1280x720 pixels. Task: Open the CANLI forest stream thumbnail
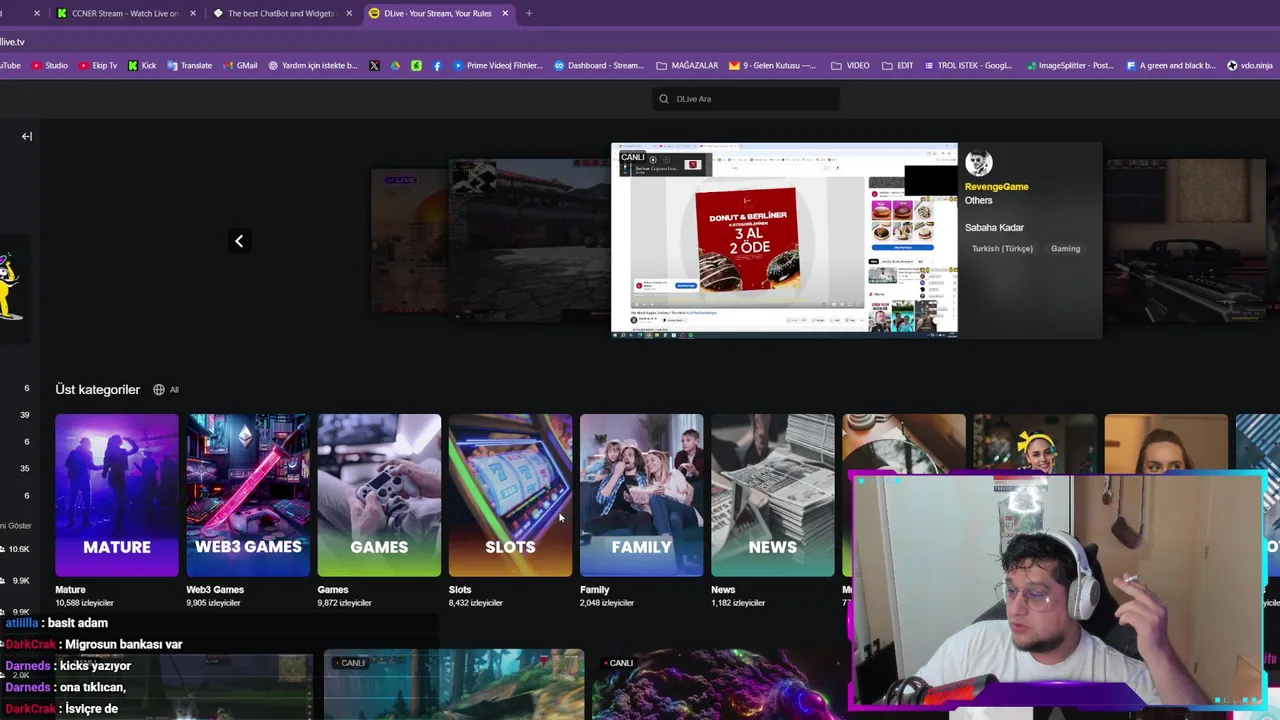coord(454,685)
